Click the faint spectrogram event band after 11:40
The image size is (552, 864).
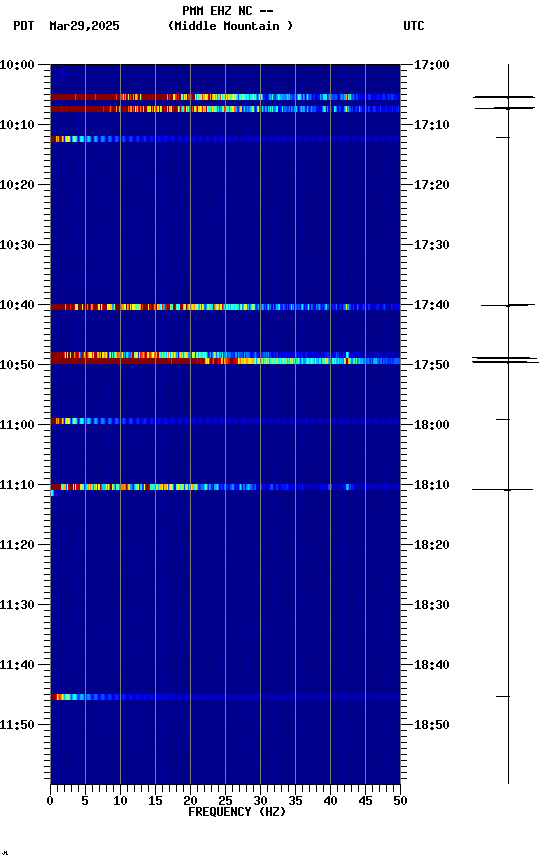(x=225, y=697)
